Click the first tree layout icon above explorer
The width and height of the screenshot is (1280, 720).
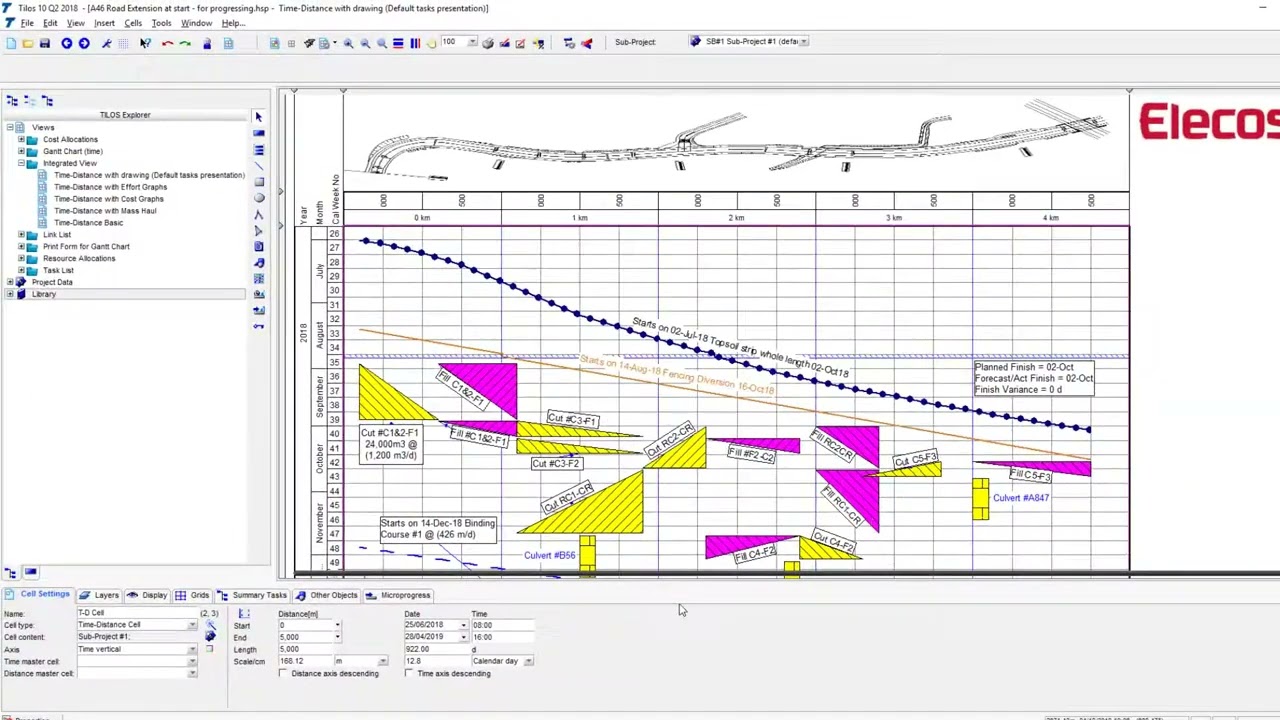click(x=12, y=101)
